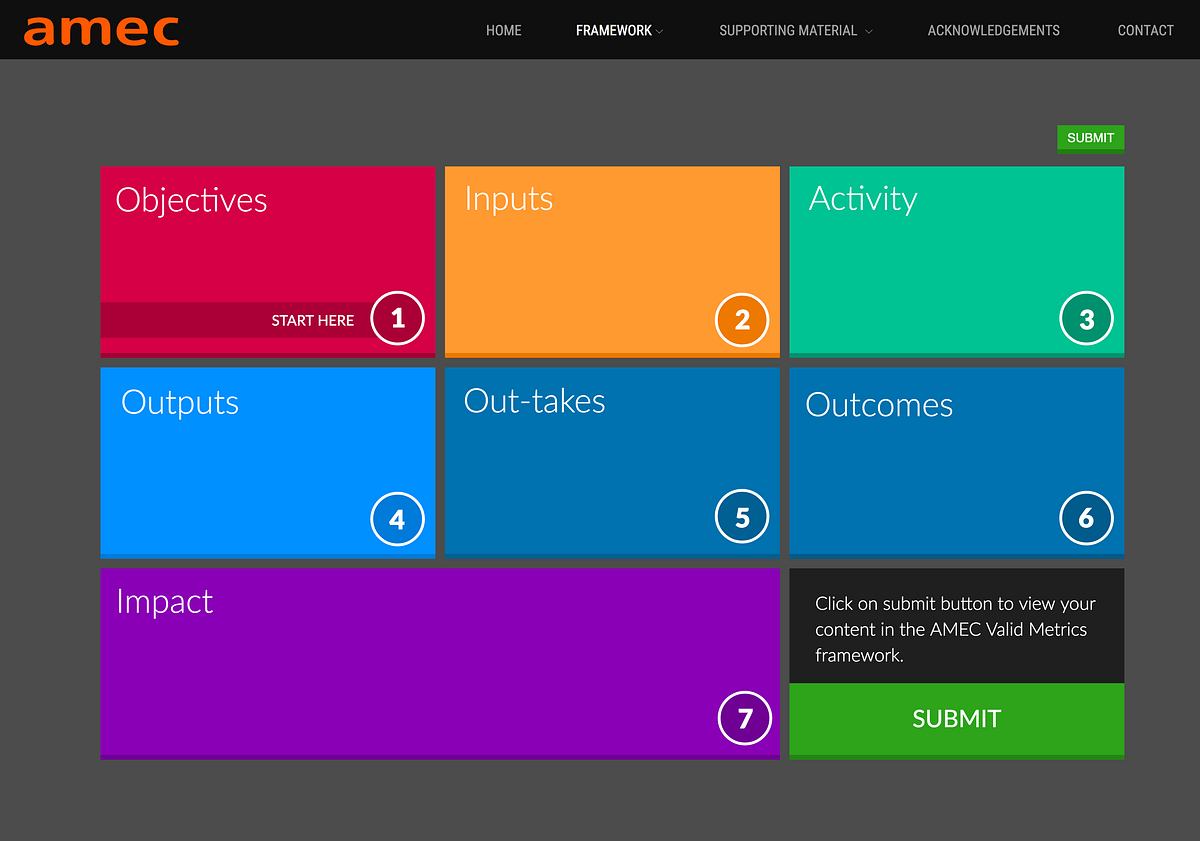Image resolution: width=1200 pixels, height=841 pixels.
Task: Click the submit instructions text
Action: [x=955, y=630]
